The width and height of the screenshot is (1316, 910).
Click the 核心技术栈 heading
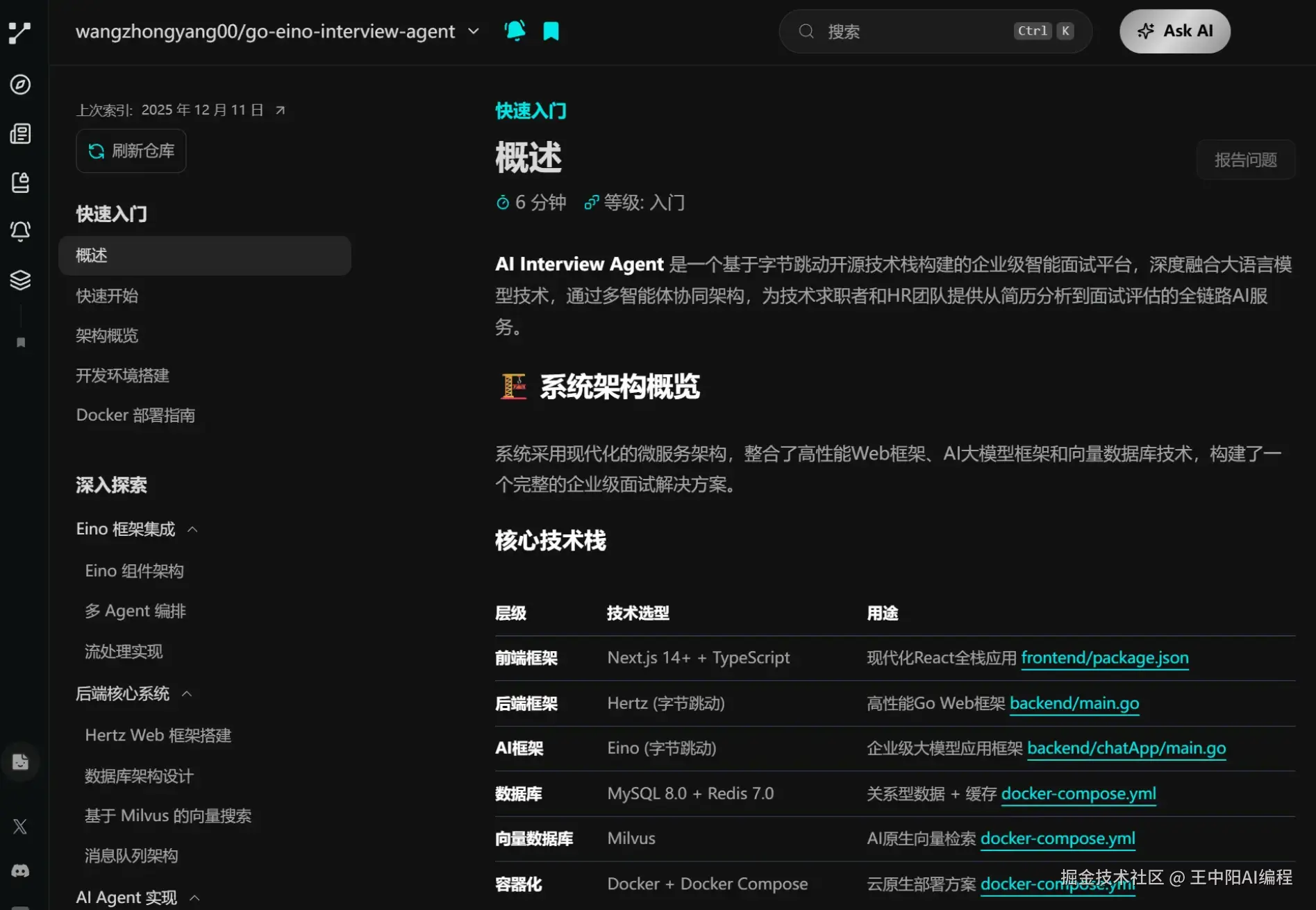pyautogui.click(x=551, y=541)
